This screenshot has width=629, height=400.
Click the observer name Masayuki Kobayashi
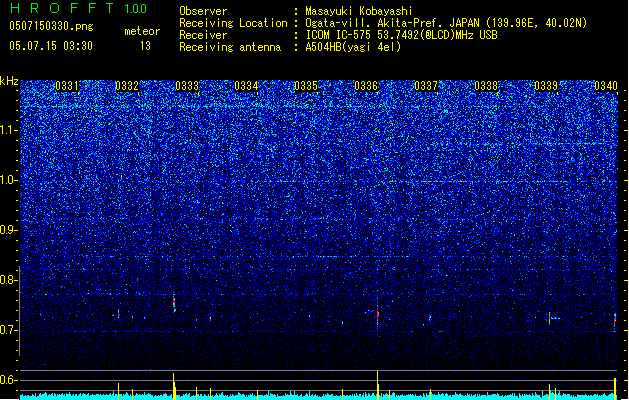(x=359, y=11)
